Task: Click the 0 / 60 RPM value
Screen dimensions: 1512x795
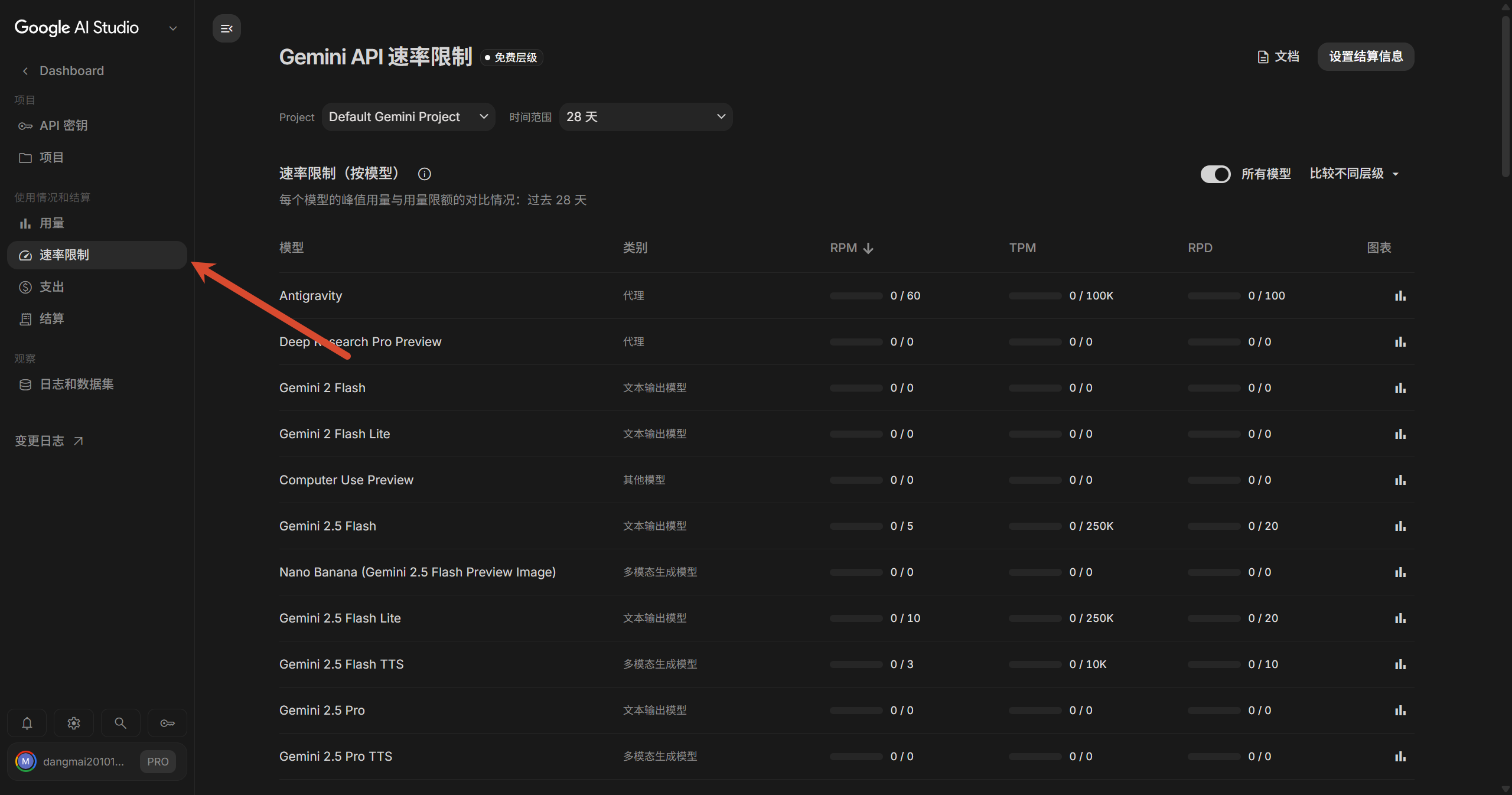Action: pyautogui.click(x=905, y=296)
